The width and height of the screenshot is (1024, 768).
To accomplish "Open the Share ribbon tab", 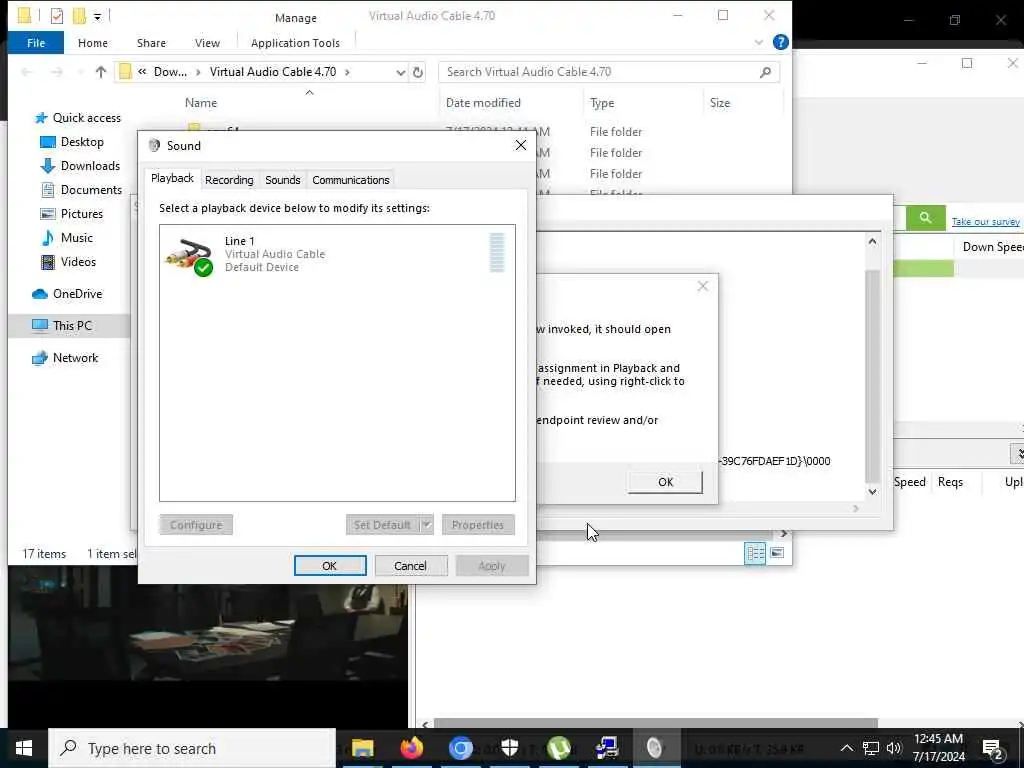I will [151, 42].
